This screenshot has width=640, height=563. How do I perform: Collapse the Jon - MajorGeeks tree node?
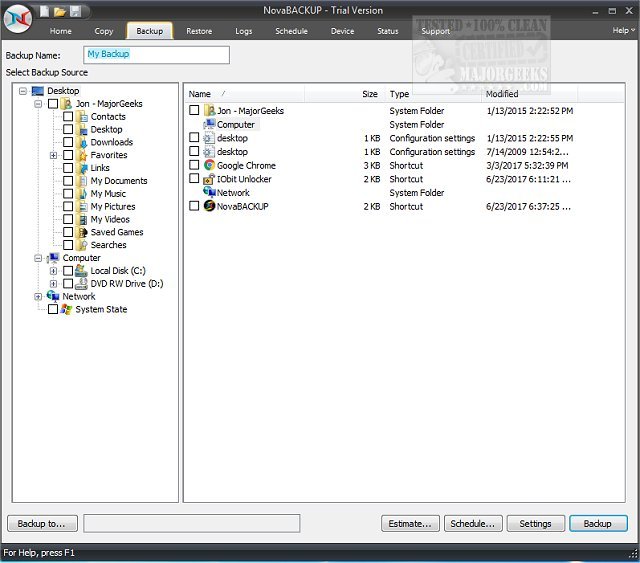tap(38, 104)
